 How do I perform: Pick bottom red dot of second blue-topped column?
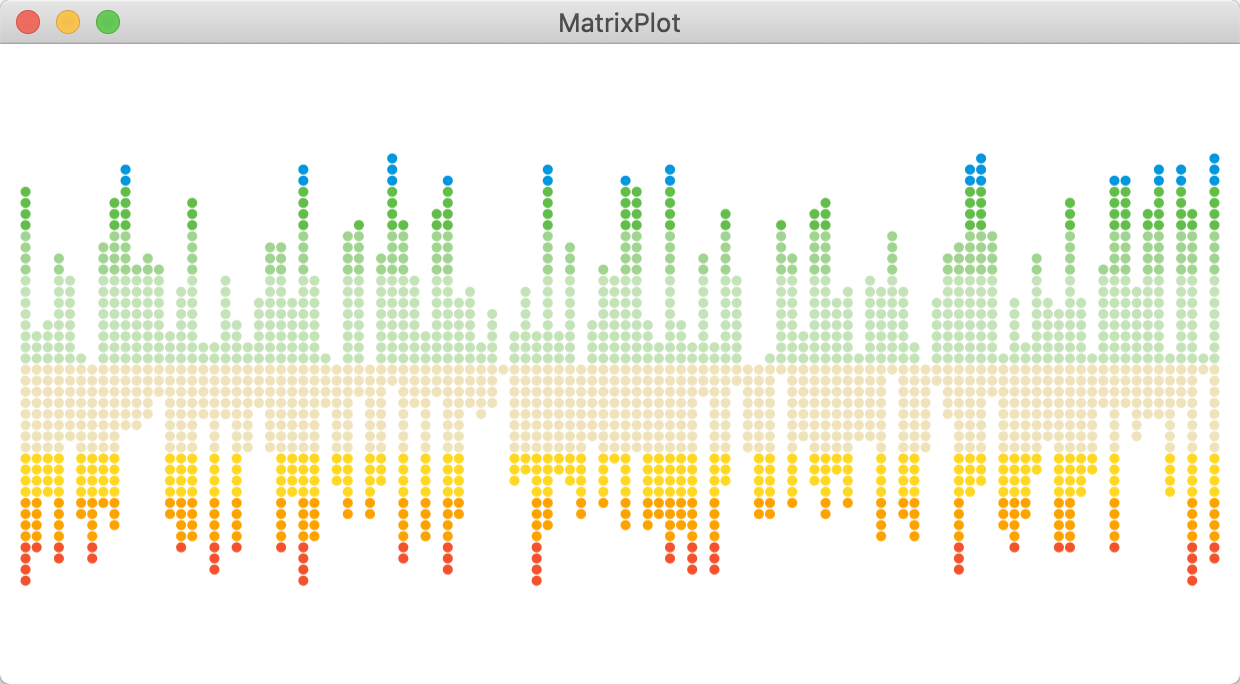[x=303, y=580]
